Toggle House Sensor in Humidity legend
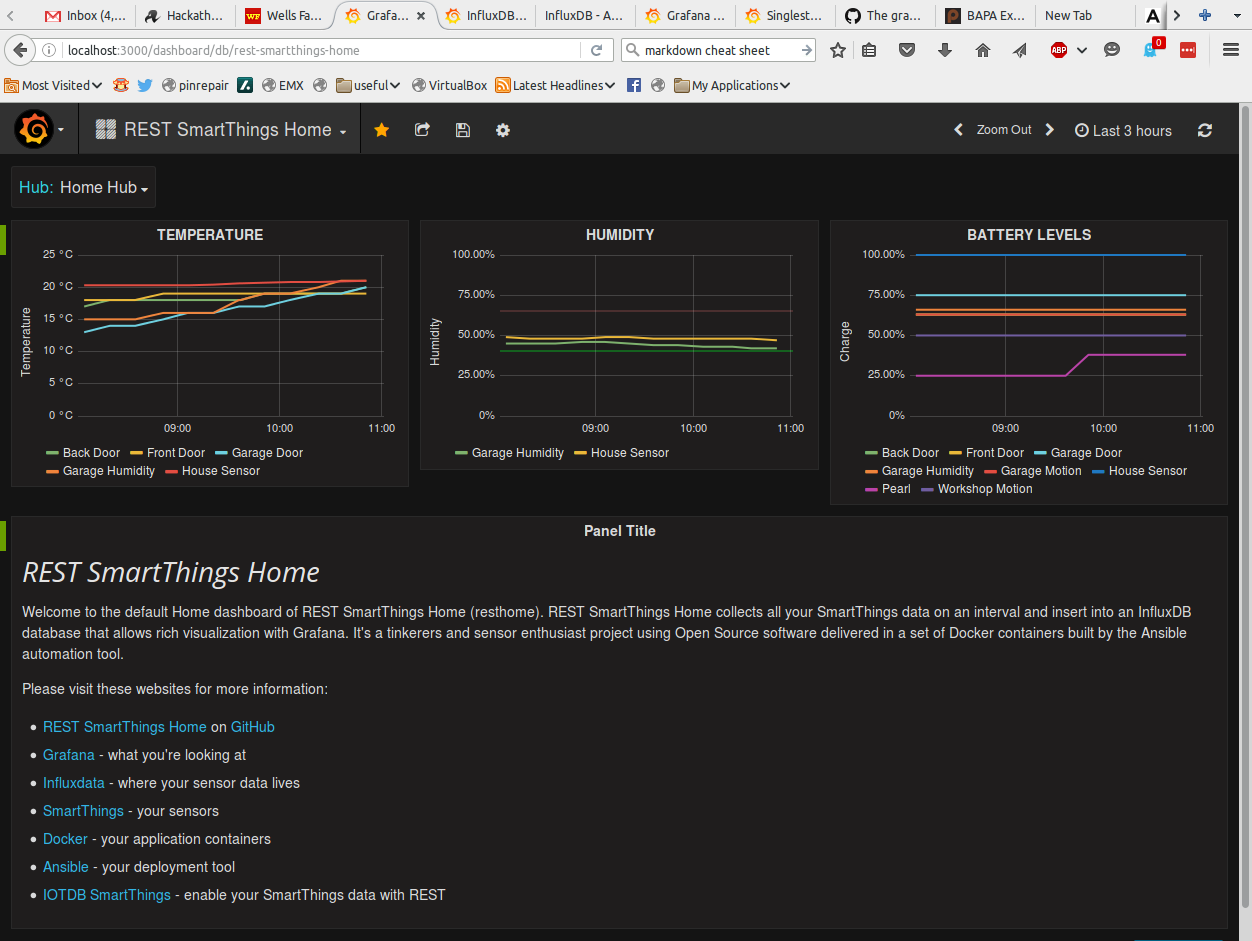The height and width of the screenshot is (941, 1252). (x=621, y=453)
